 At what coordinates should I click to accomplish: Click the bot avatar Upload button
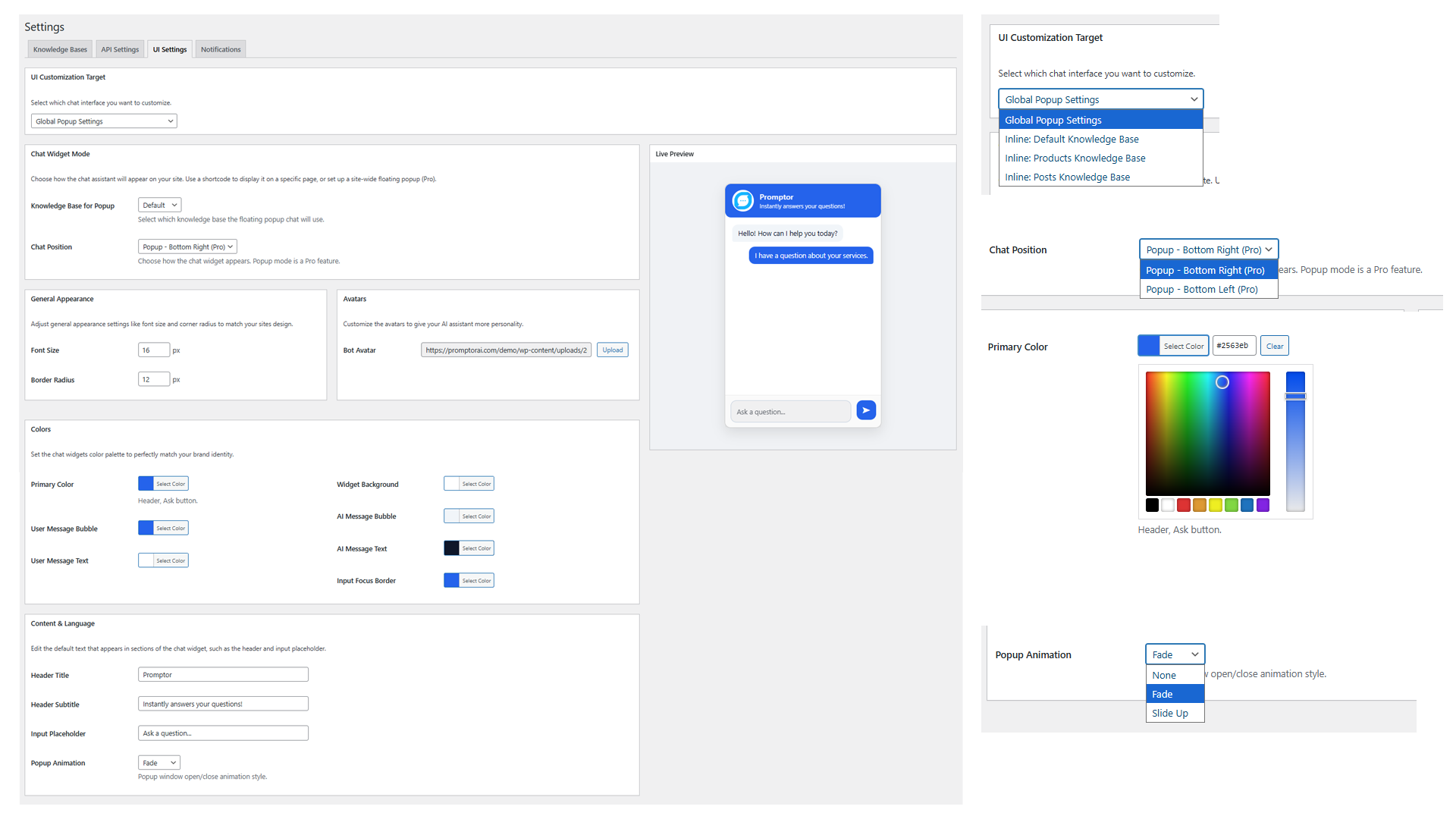(x=612, y=350)
